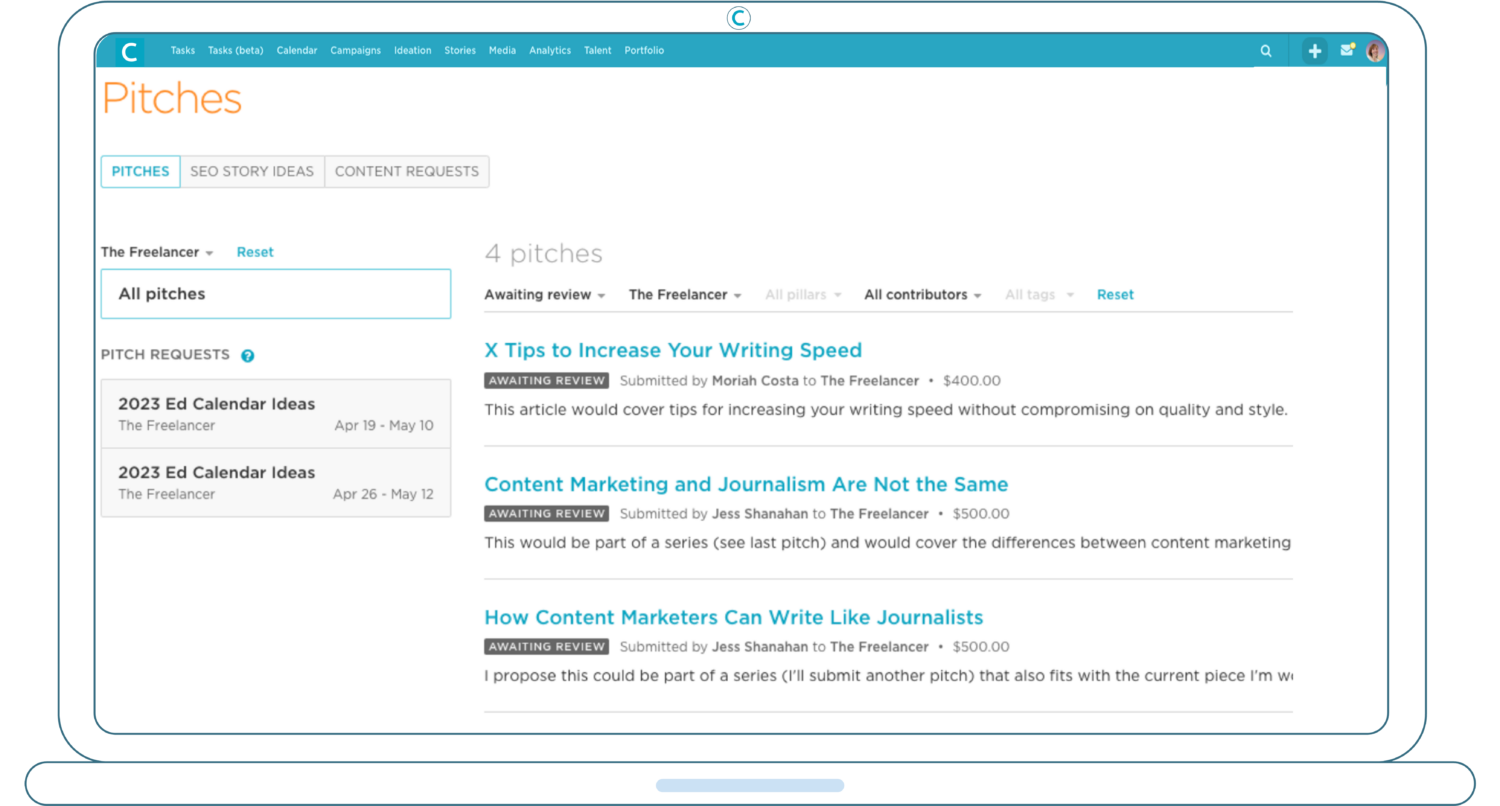
Task: Open pitch X Tips to Increase Your Writing Speed
Action: pos(672,350)
